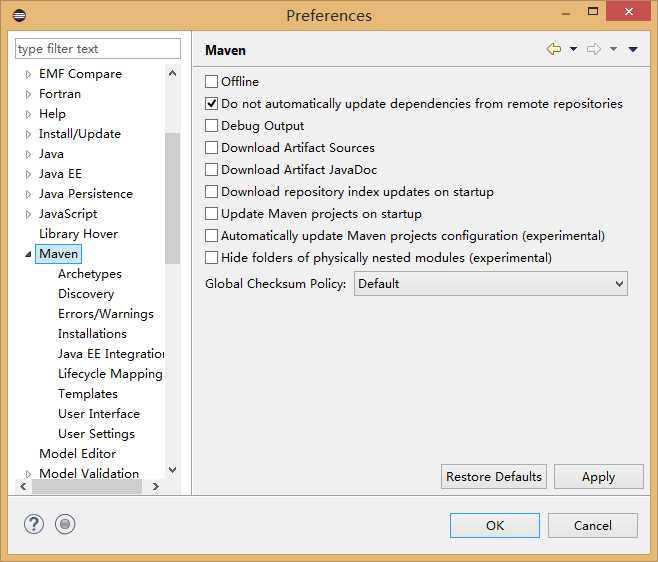Check Update Maven projects on startup
The width and height of the screenshot is (658, 562).
(211, 214)
